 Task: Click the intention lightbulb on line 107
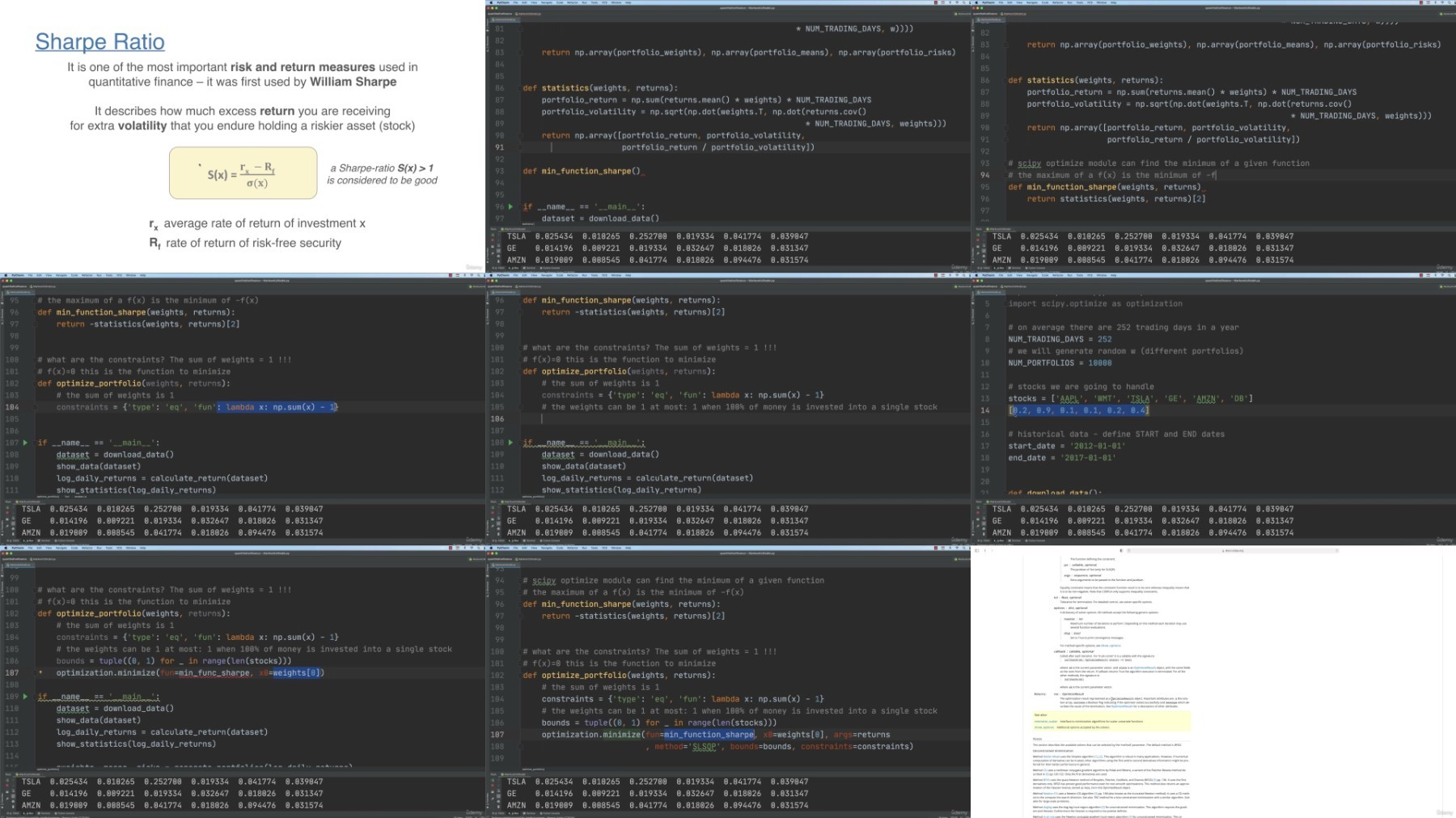(x=40, y=672)
